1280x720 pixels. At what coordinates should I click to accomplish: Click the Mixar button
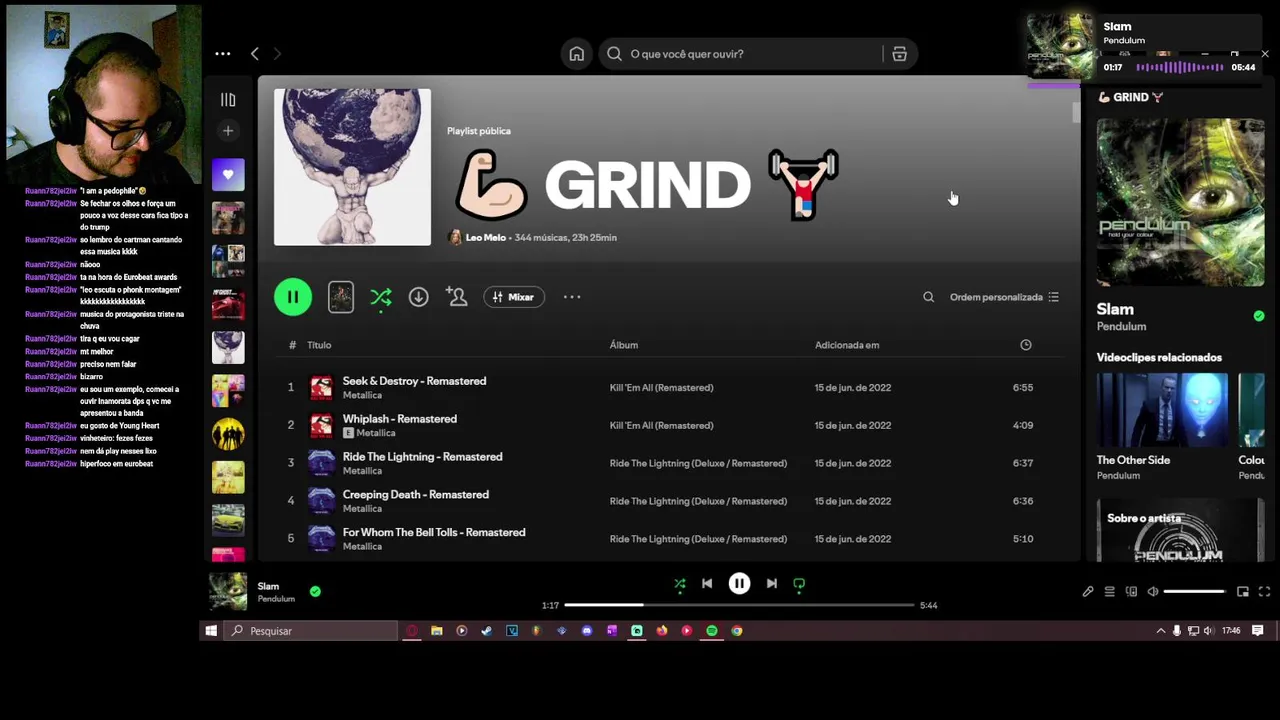pos(514,297)
